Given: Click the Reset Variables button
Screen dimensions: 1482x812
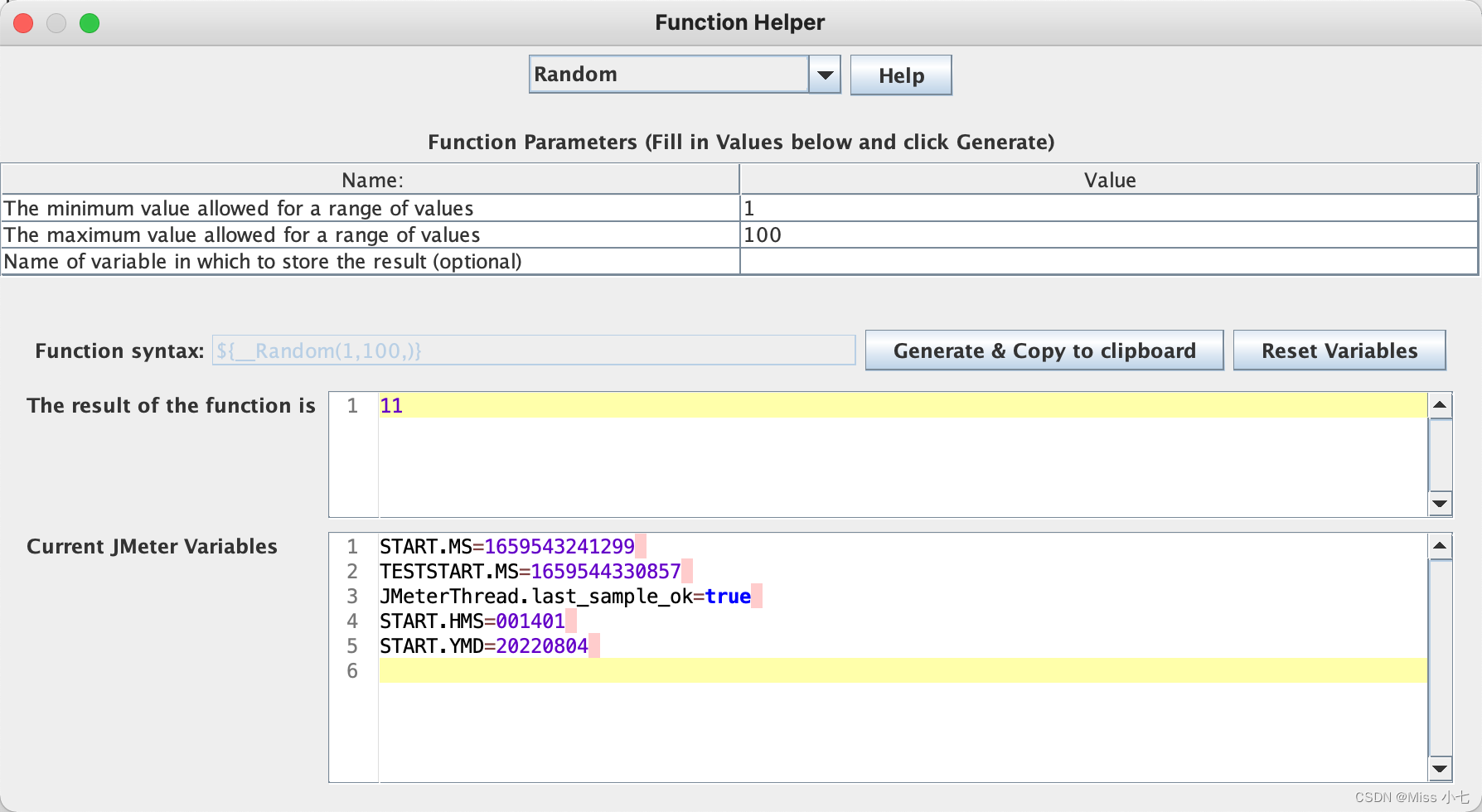Looking at the screenshot, I should 1339,350.
